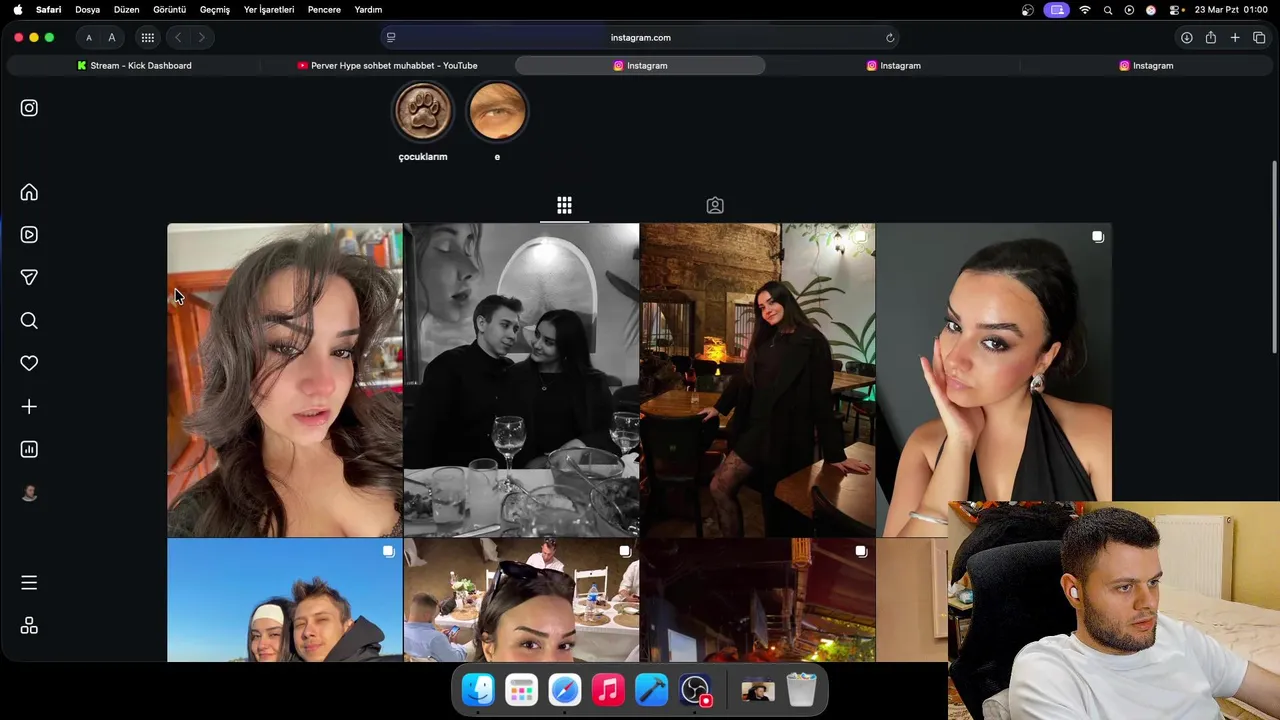
Task: Go forward with Safari forward arrow
Action: (201, 38)
